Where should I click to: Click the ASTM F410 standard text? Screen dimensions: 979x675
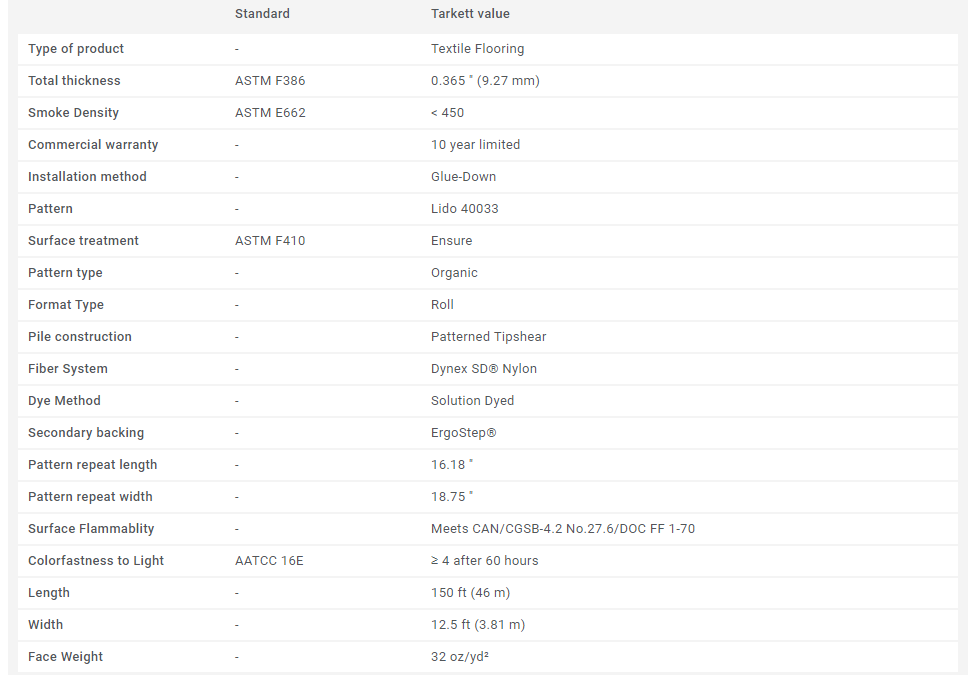[x=270, y=240]
